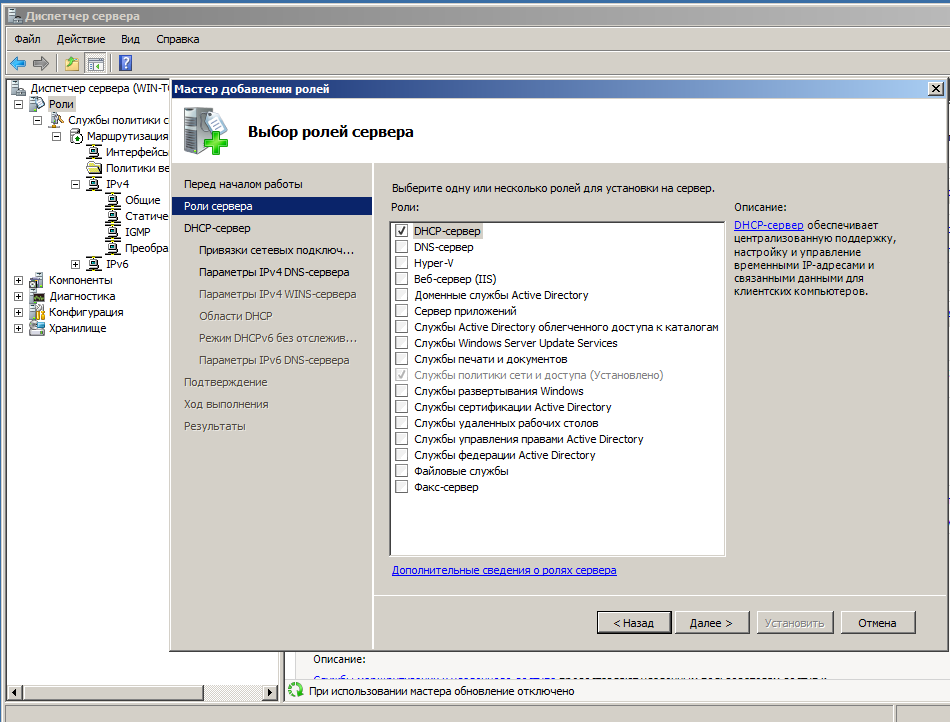Go to the Привязки сетевых подключений wizard step
950x722 pixels.
[x=276, y=250]
